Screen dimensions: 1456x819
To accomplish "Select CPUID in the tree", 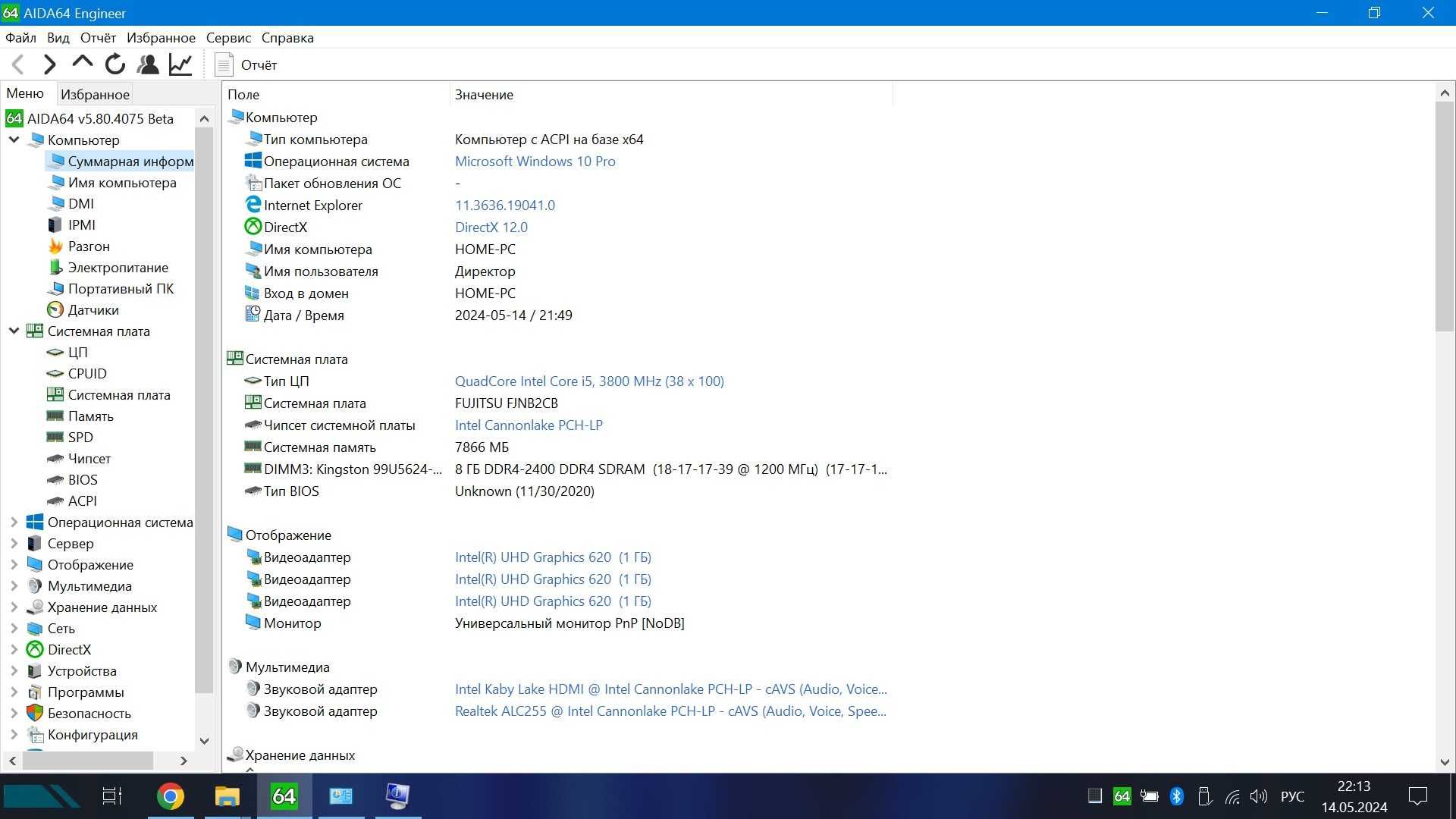I will point(87,374).
